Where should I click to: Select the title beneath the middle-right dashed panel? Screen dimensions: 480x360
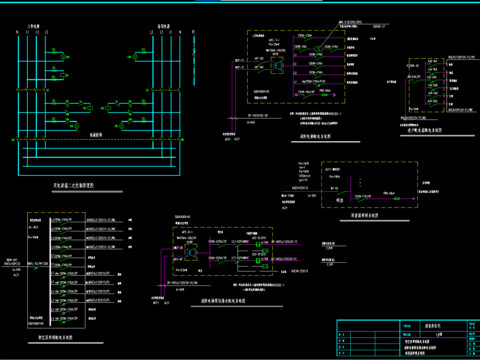365,215
